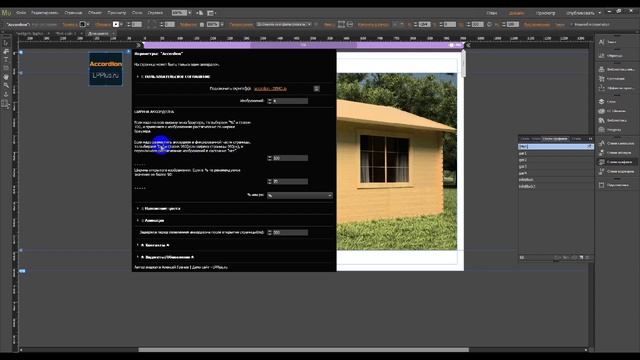Click the animation delay field showing 500
The image size is (640, 360).
point(290,232)
